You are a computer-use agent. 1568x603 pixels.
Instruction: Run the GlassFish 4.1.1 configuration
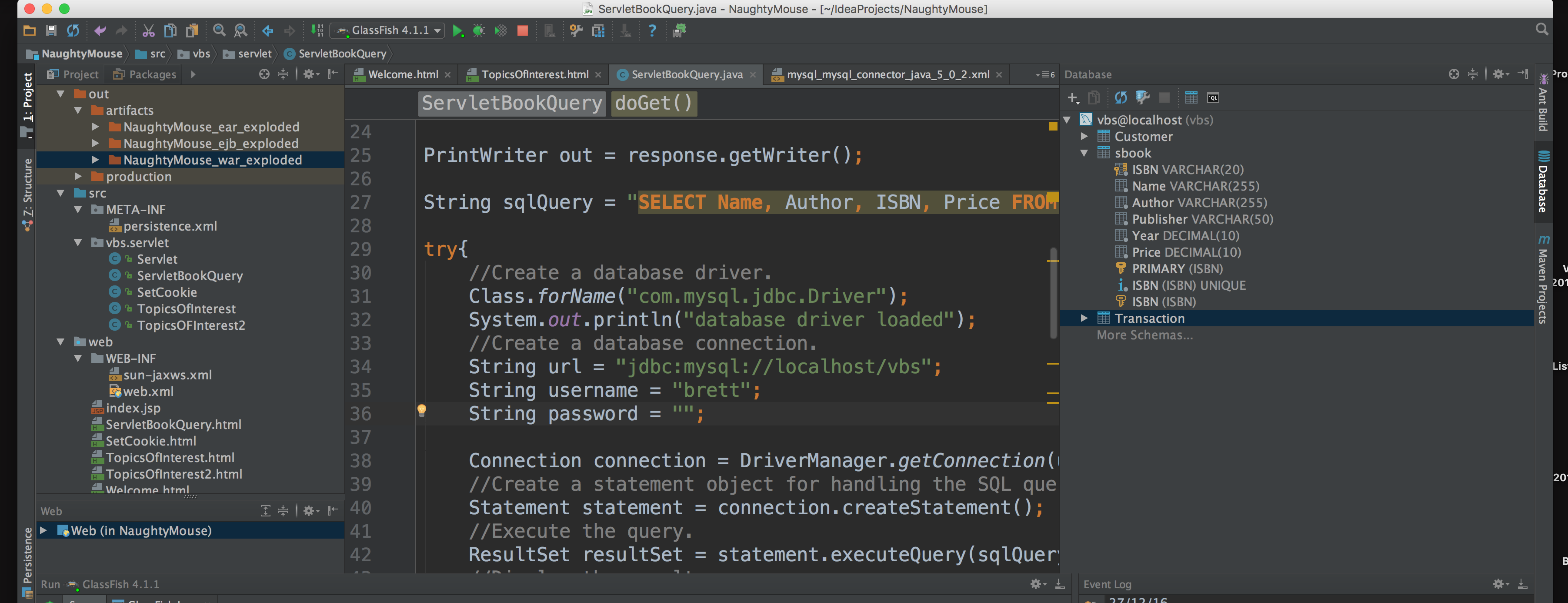pos(458,30)
